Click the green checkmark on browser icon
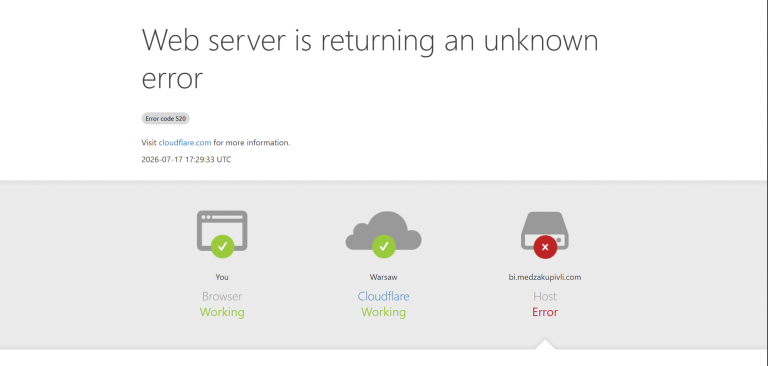Viewport: 768px width, 366px height. point(222,246)
